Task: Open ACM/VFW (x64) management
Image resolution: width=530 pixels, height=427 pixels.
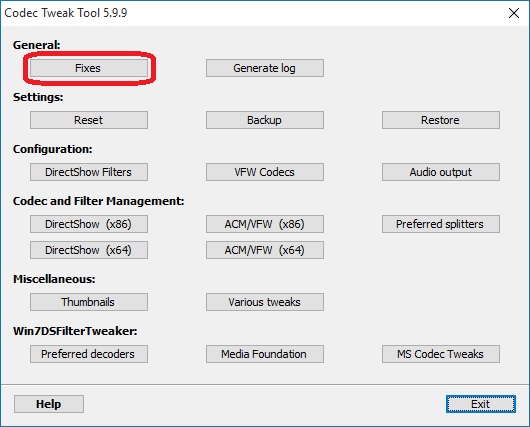Action: point(265,250)
